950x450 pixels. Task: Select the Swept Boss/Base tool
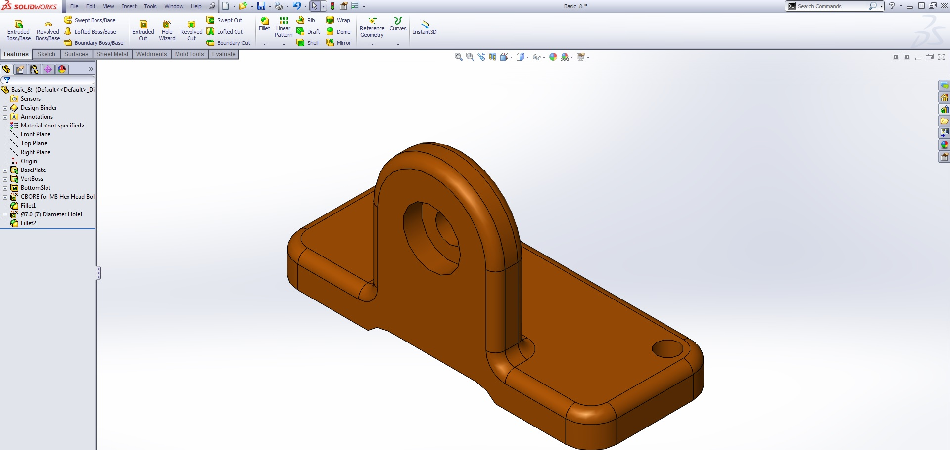point(88,19)
